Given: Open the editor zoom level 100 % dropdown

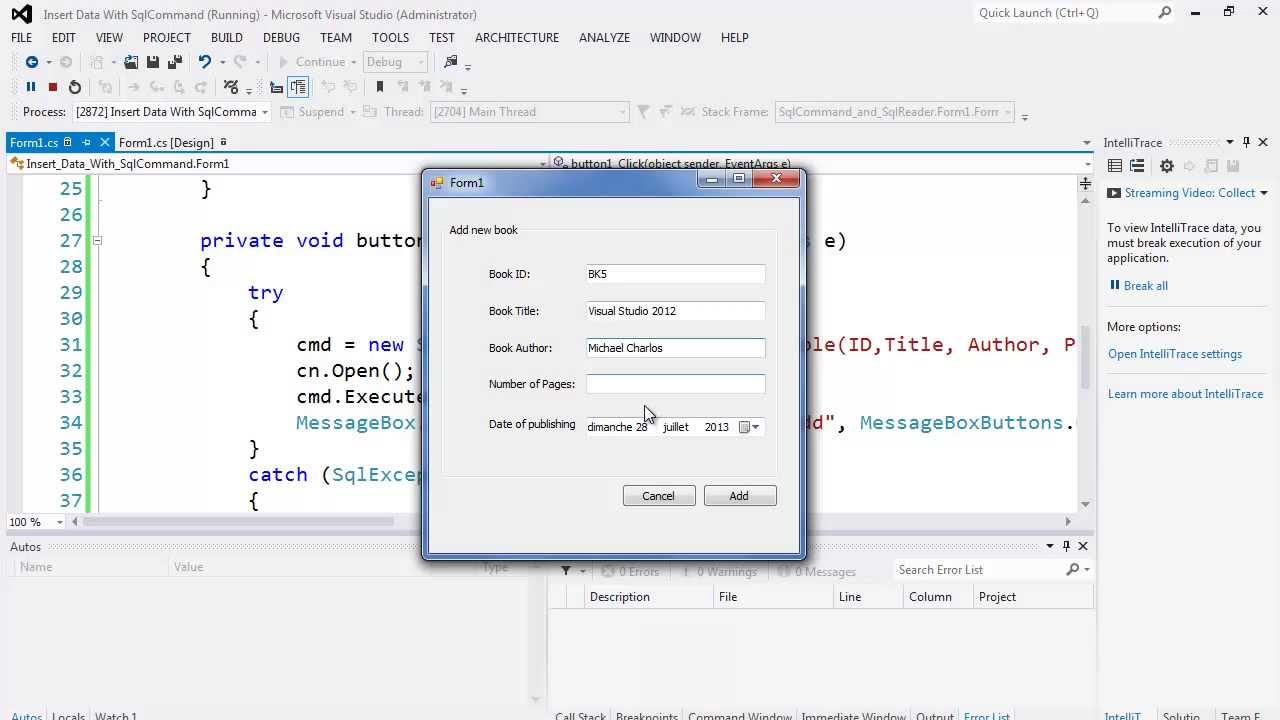Looking at the screenshot, I should [60, 521].
